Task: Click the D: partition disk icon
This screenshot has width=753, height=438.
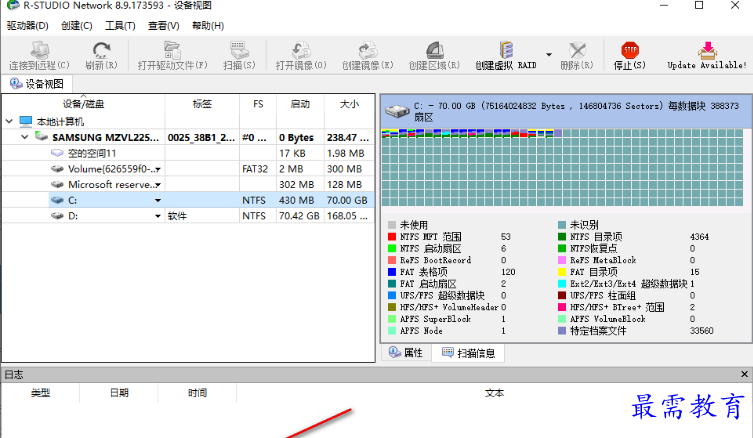Action: (57, 216)
